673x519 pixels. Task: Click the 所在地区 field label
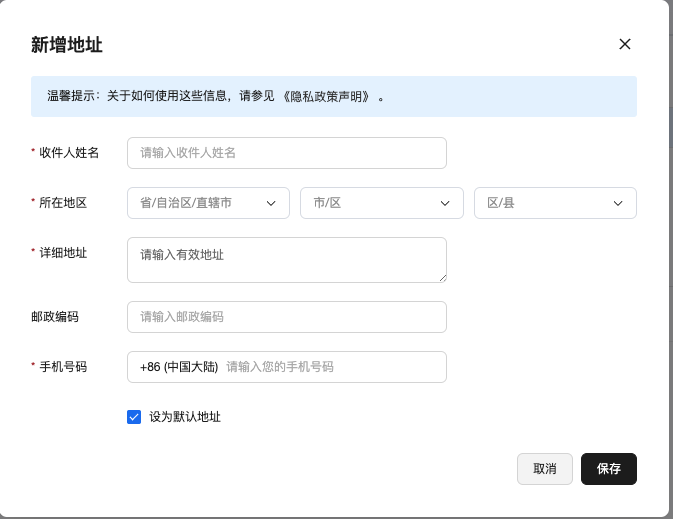63,203
